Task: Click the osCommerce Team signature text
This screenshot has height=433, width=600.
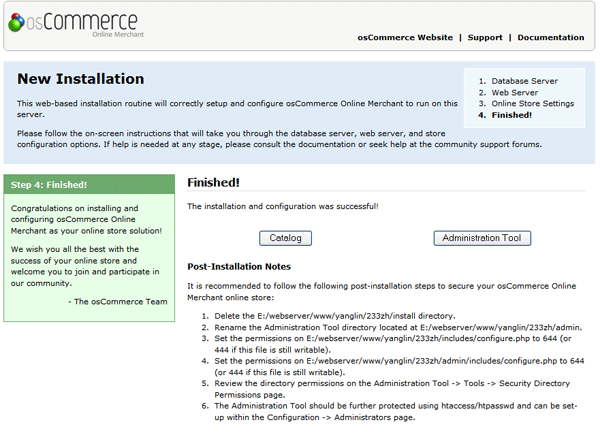Action: (118, 300)
